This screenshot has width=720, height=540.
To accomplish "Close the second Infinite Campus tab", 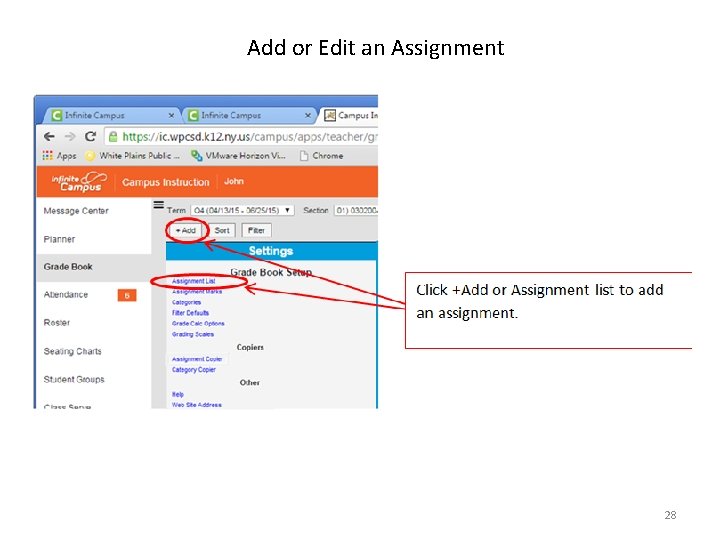I will click(308, 115).
